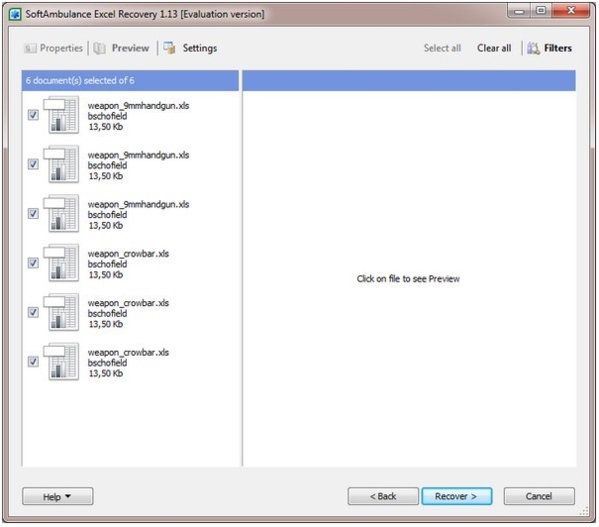Close the Excel Recovery window

[x=571, y=11]
